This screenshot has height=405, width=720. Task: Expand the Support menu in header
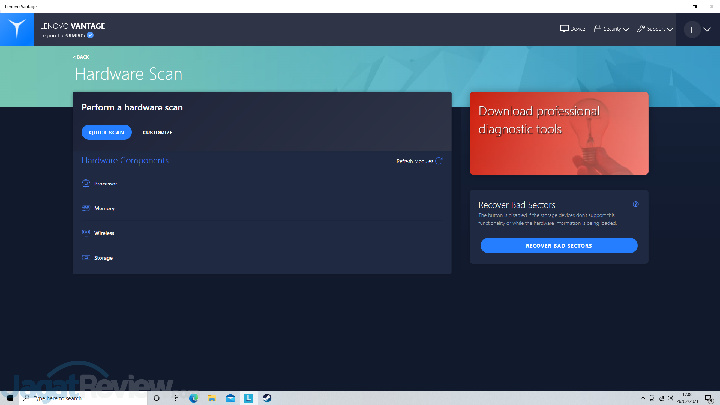(x=653, y=29)
